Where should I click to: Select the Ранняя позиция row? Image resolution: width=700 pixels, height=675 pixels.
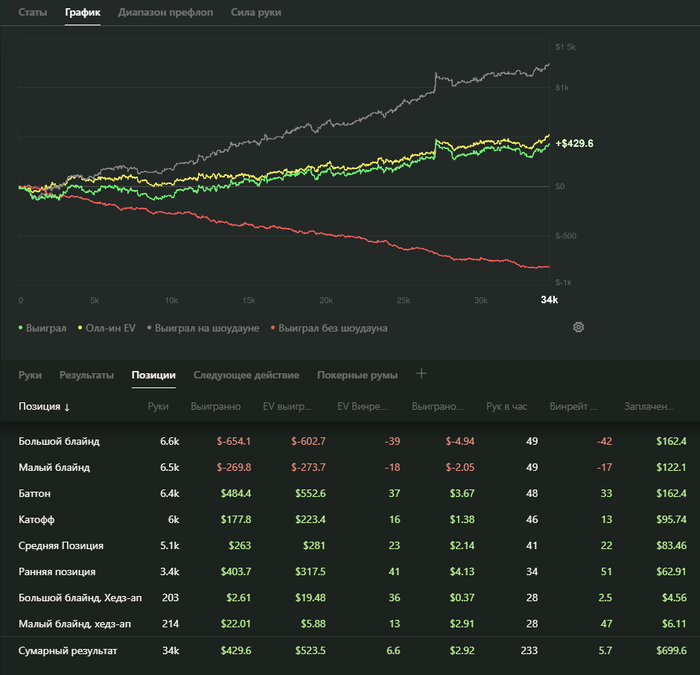350,572
